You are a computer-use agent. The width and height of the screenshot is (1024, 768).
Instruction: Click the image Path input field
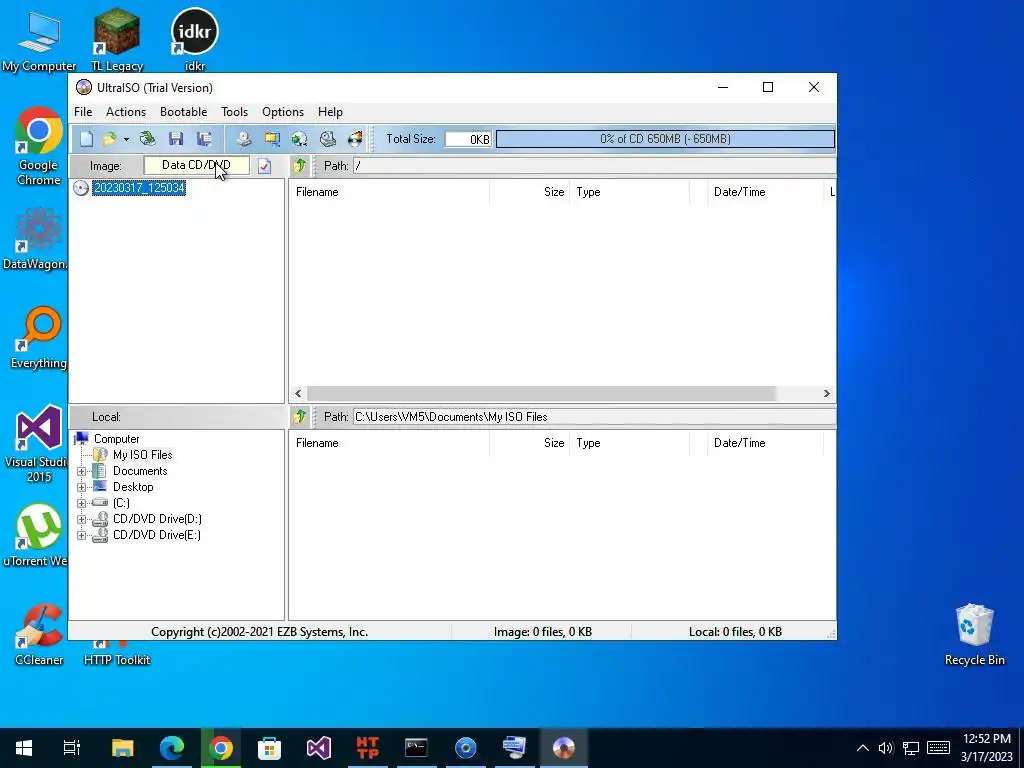coord(594,166)
